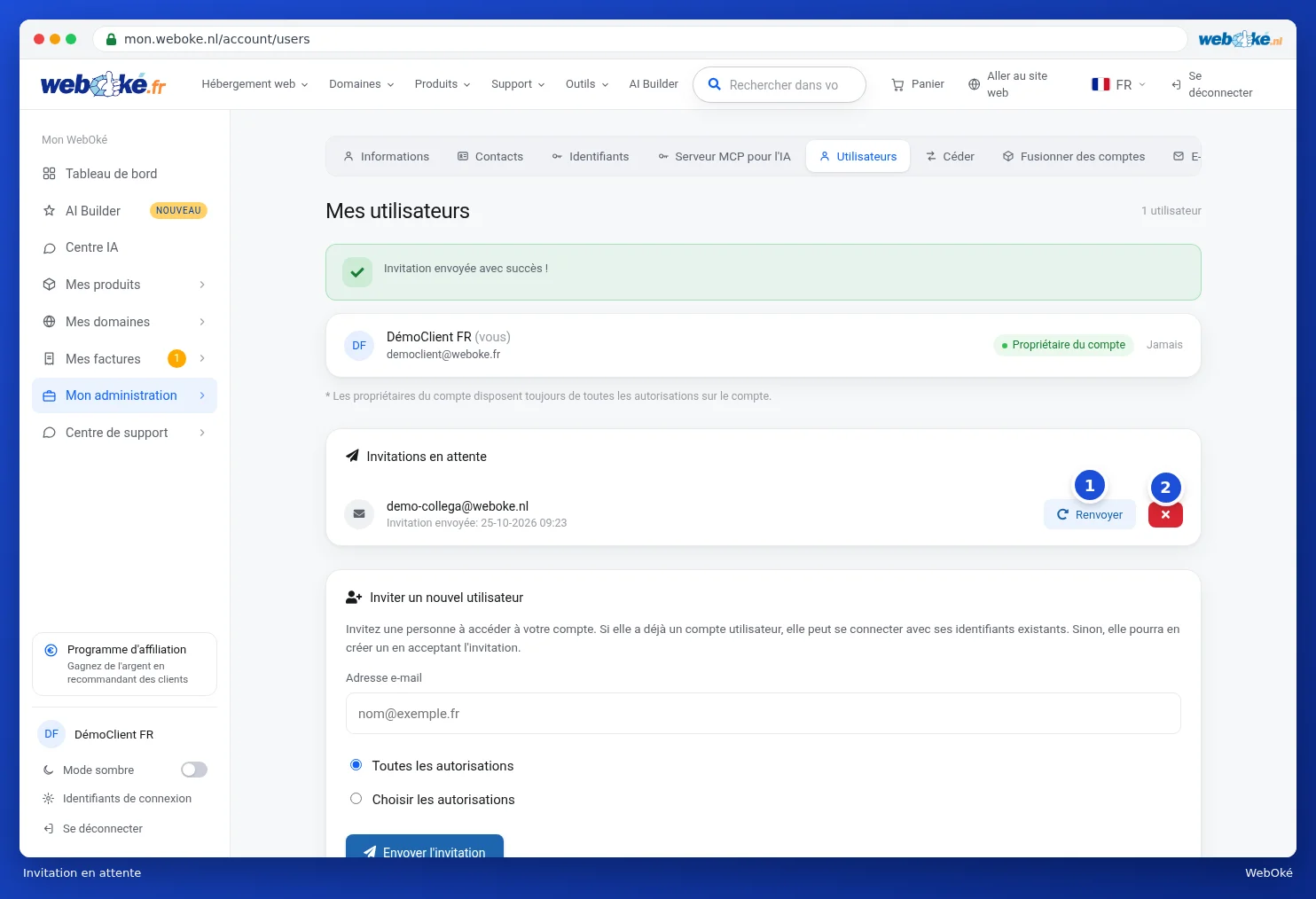Open the Fusionner des comptes tab
This screenshot has height=899, width=1316.
[1074, 157]
